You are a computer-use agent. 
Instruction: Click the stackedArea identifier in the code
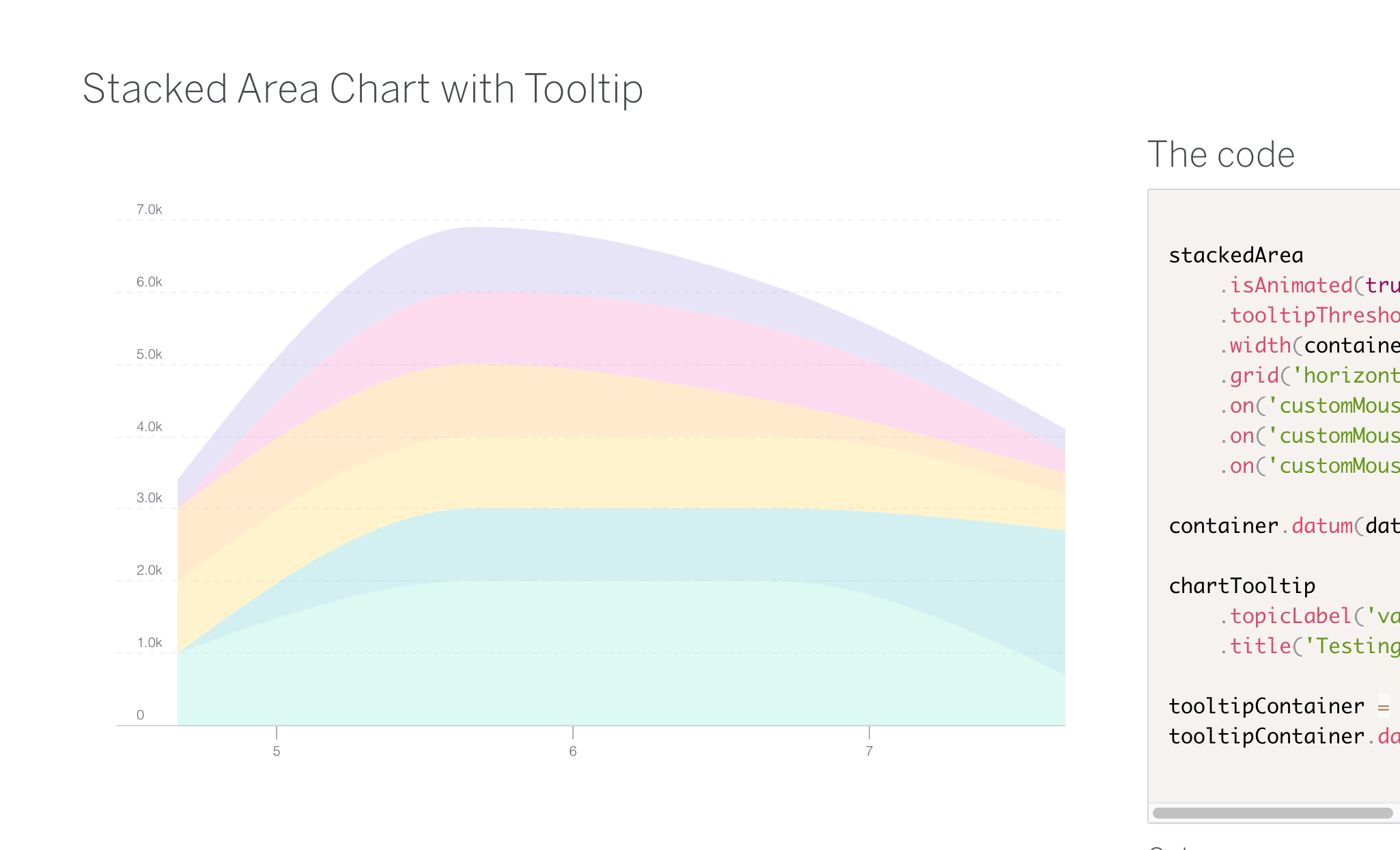(x=1236, y=255)
